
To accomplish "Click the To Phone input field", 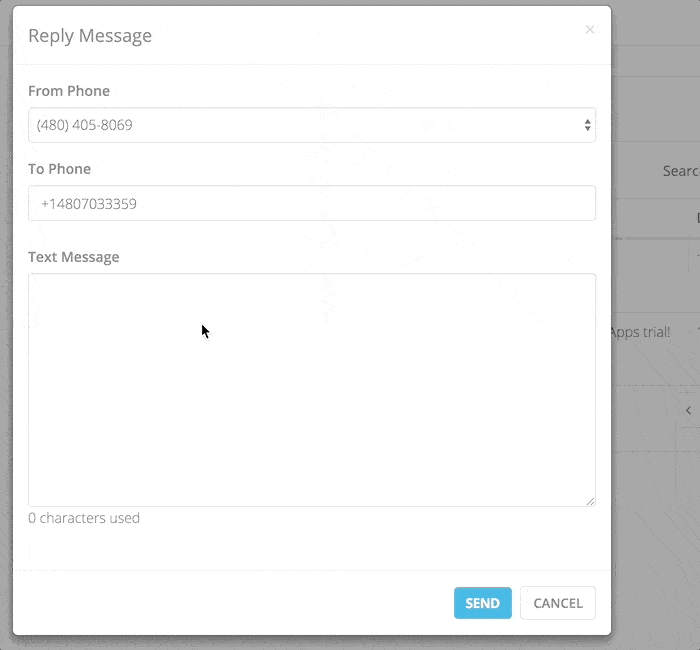I will pos(312,203).
